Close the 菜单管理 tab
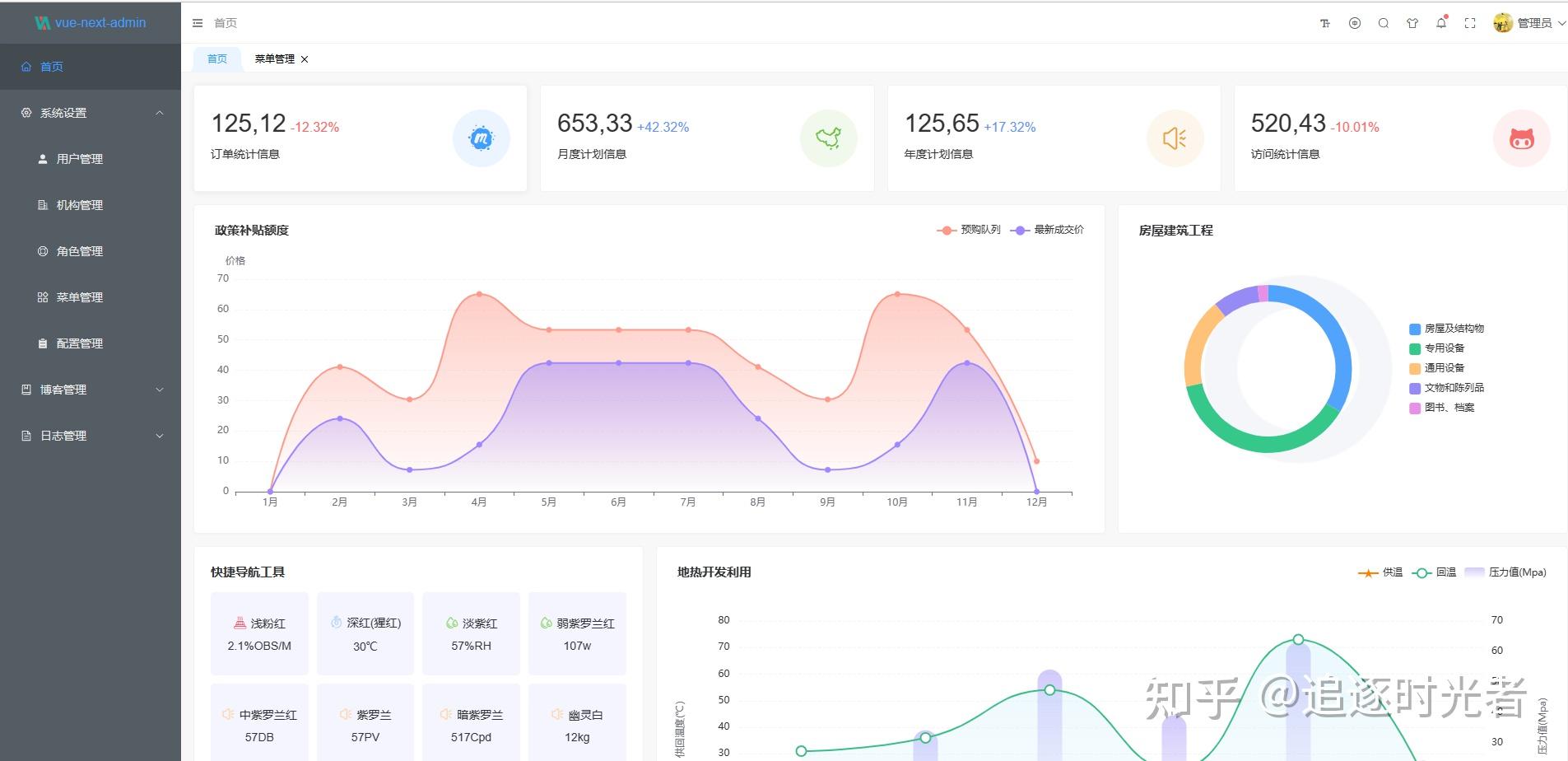1568x761 pixels. [305, 58]
